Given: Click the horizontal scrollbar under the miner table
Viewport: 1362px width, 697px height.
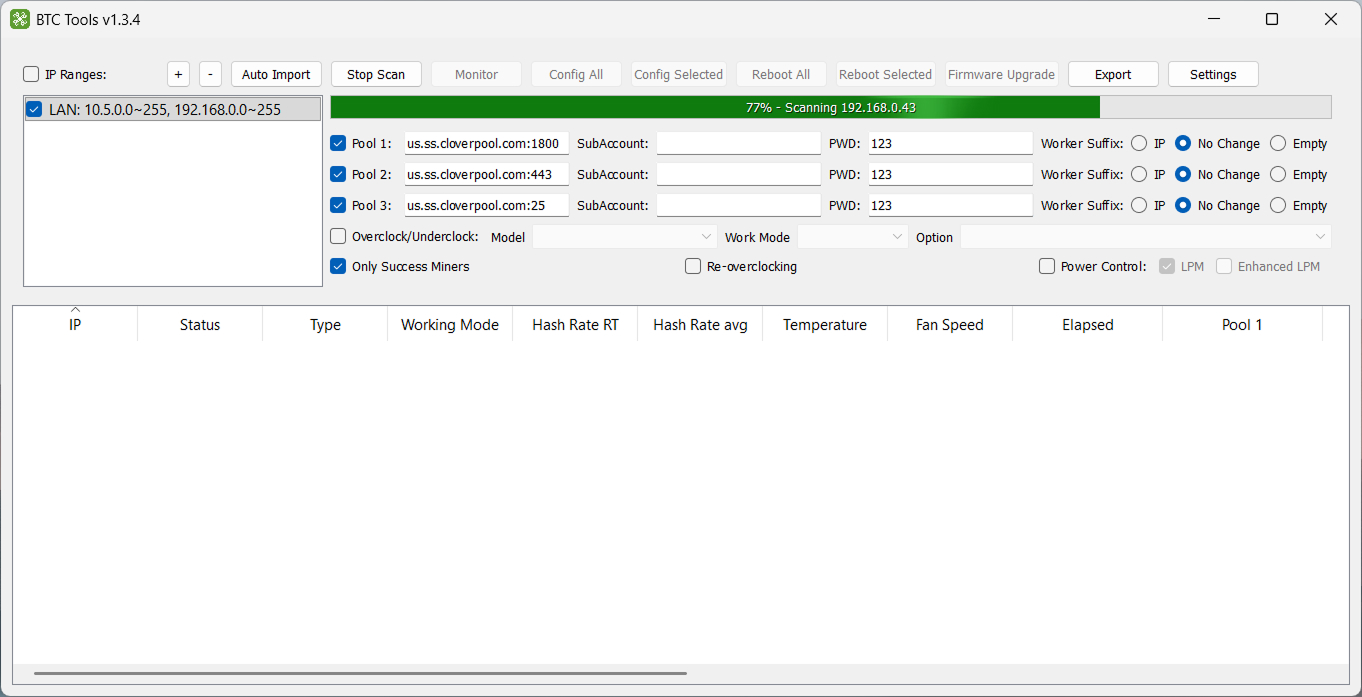Looking at the screenshot, I should 360,674.
